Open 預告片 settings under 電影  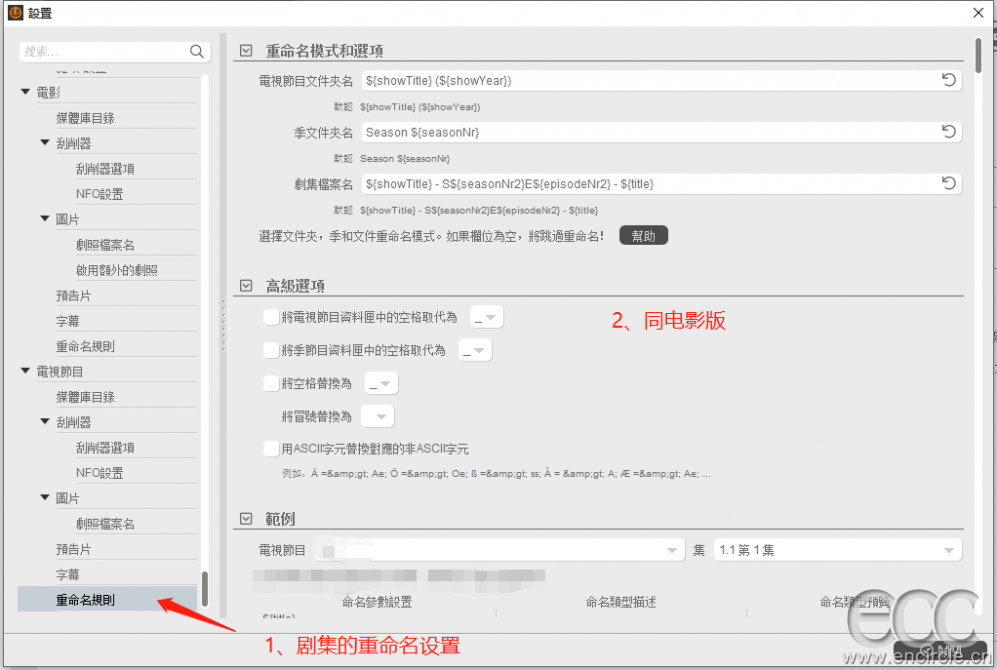pyautogui.click(x=73, y=296)
